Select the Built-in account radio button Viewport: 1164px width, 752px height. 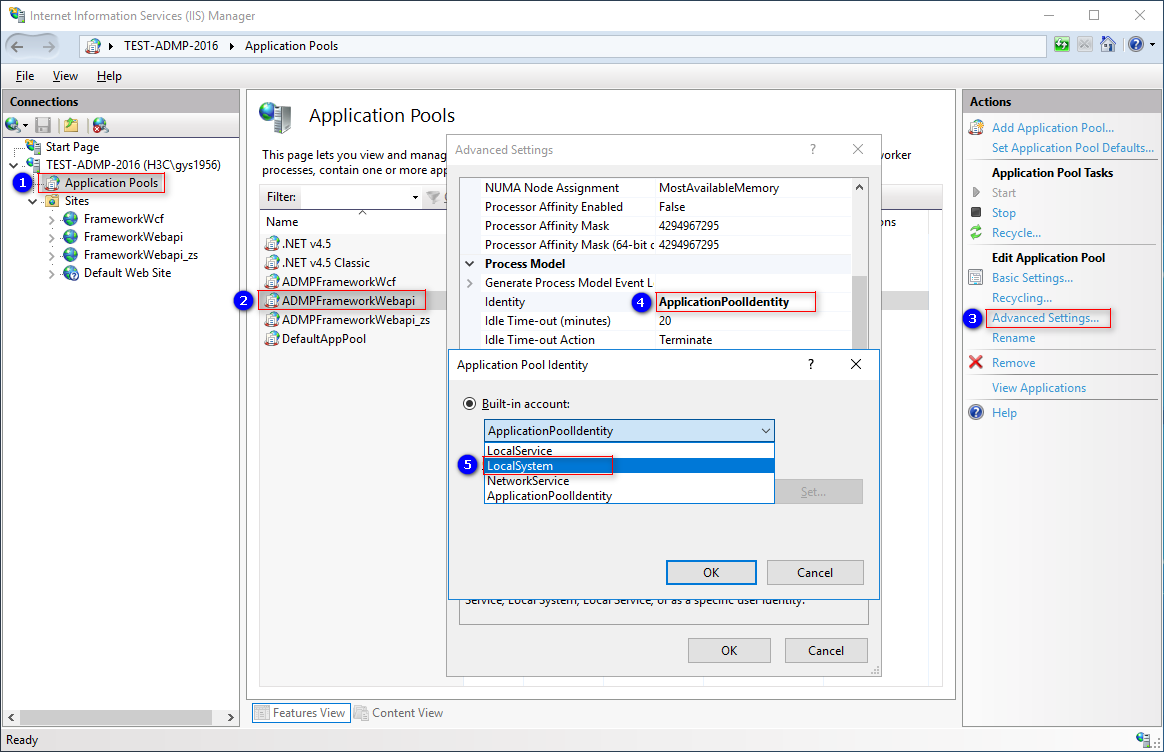pos(470,403)
